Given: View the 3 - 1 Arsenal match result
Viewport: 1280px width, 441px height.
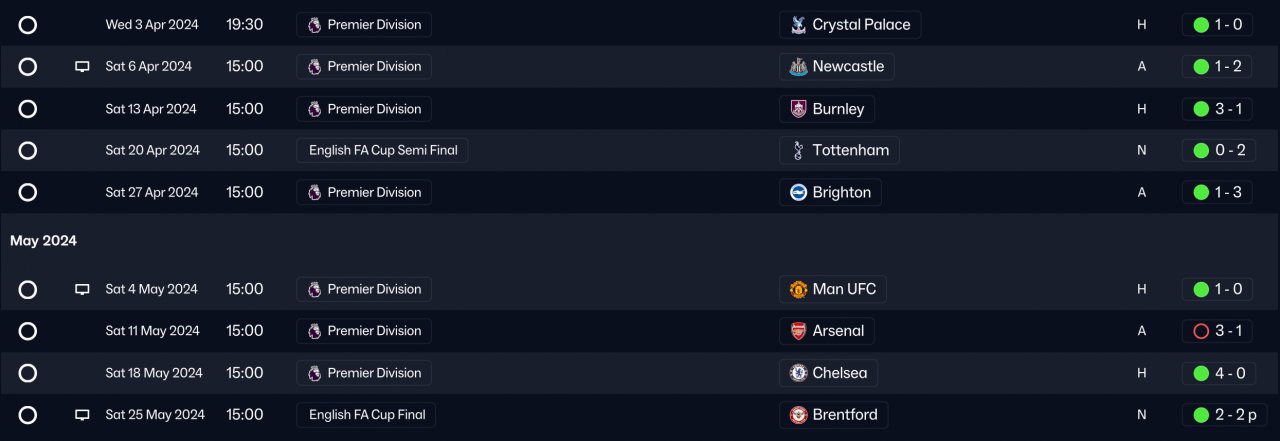Looking at the screenshot, I should pyautogui.click(x=1217, y=331).
